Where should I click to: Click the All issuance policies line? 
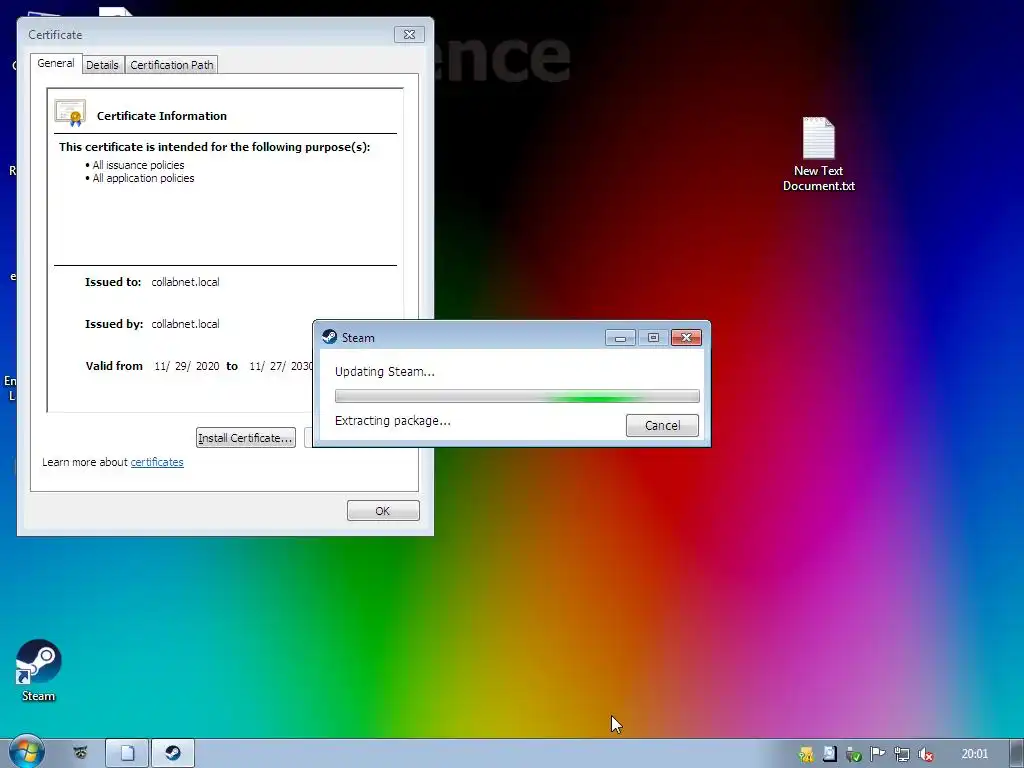pos(138,165)
